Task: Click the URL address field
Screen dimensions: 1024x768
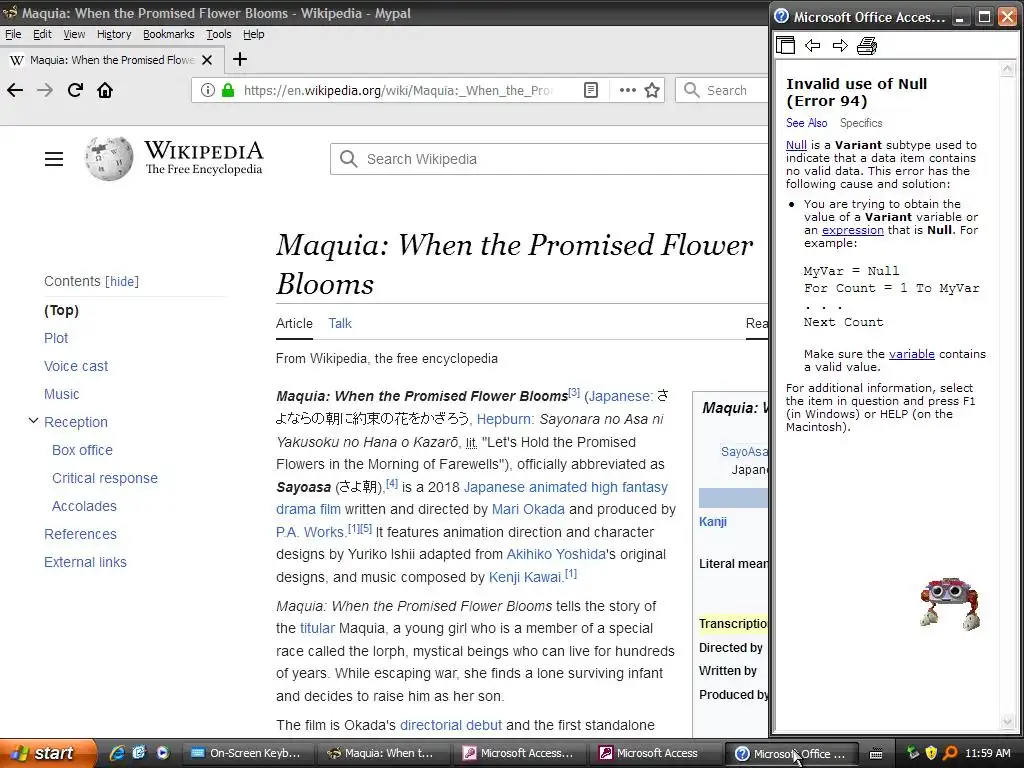Action: tap(398, 90)
